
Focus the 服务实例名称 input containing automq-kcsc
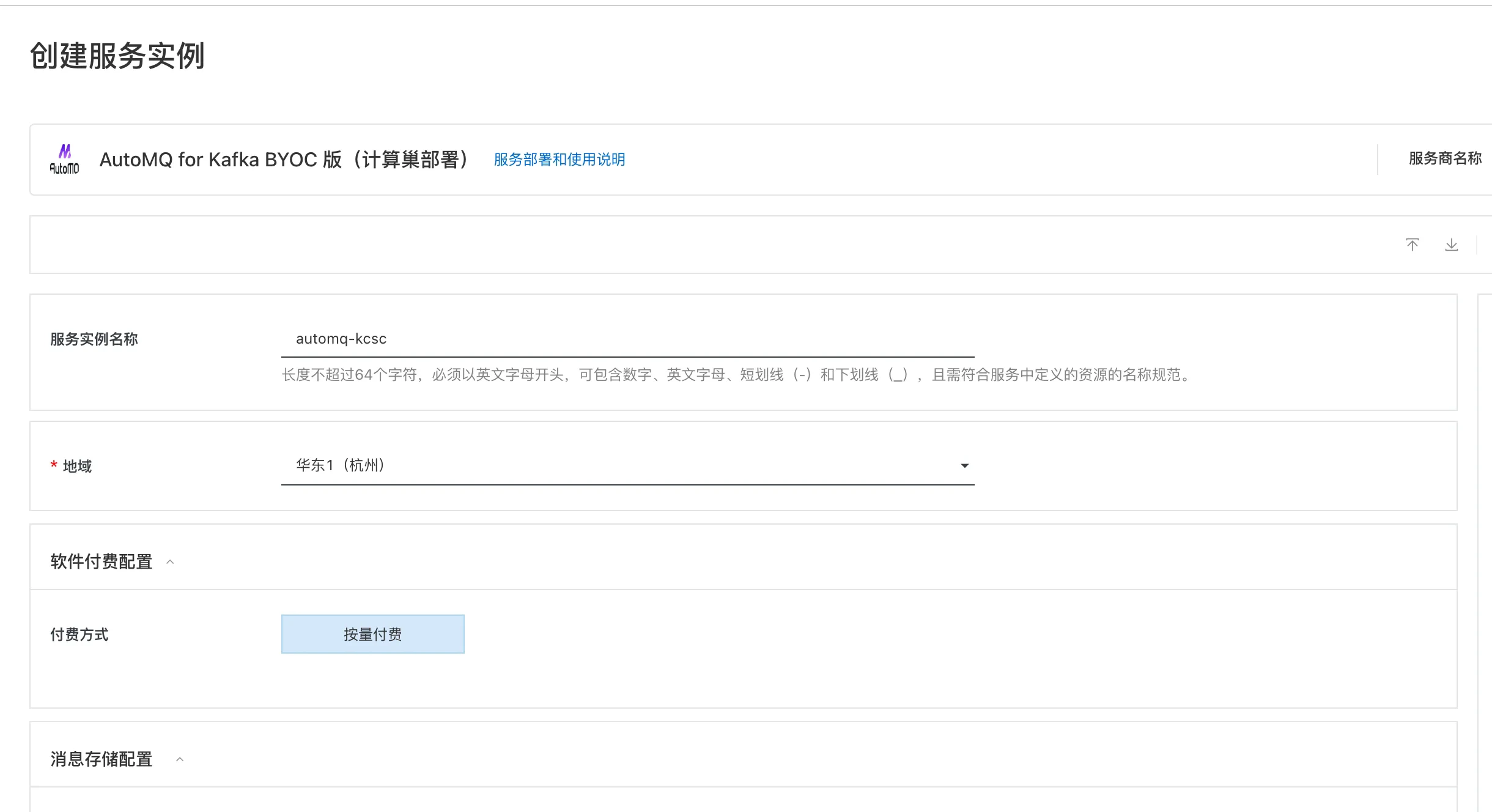click(627, 339)
